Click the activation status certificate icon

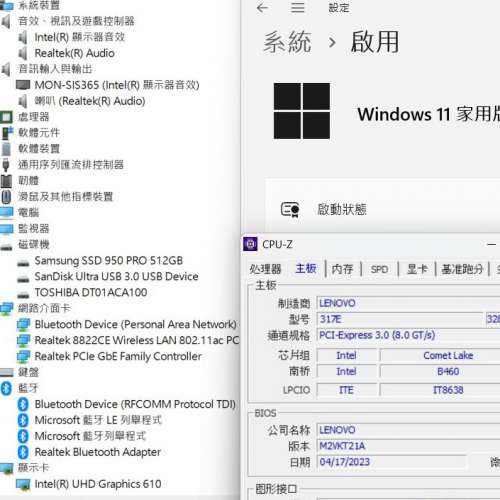[290, 210]
